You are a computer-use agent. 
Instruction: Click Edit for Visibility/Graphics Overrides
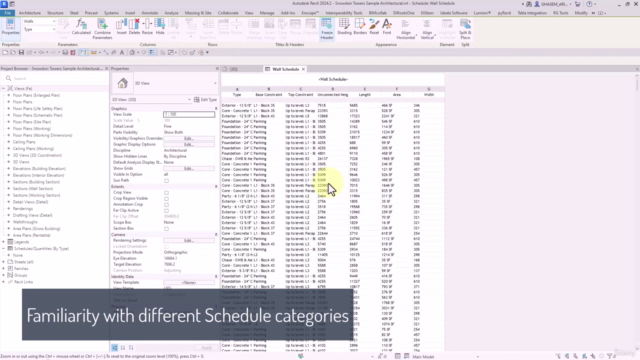[x=189, y=138]
